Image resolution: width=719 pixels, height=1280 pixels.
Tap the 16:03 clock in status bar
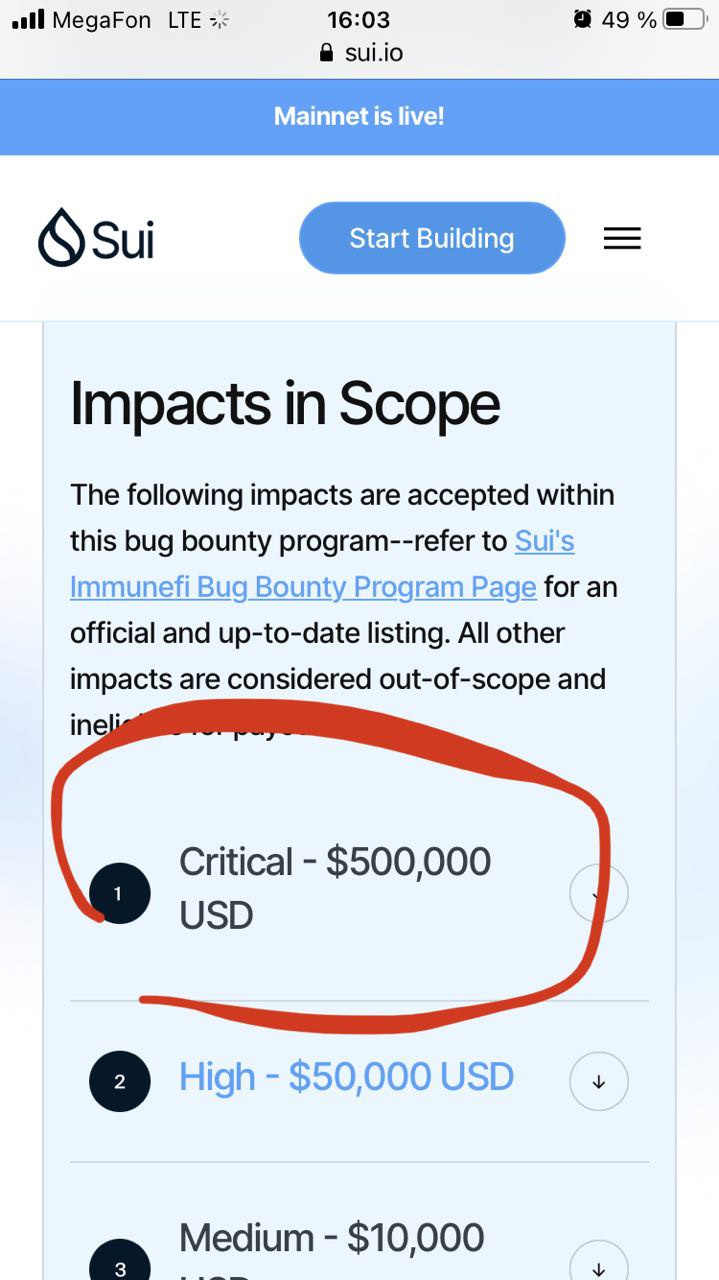pos(358,19)
